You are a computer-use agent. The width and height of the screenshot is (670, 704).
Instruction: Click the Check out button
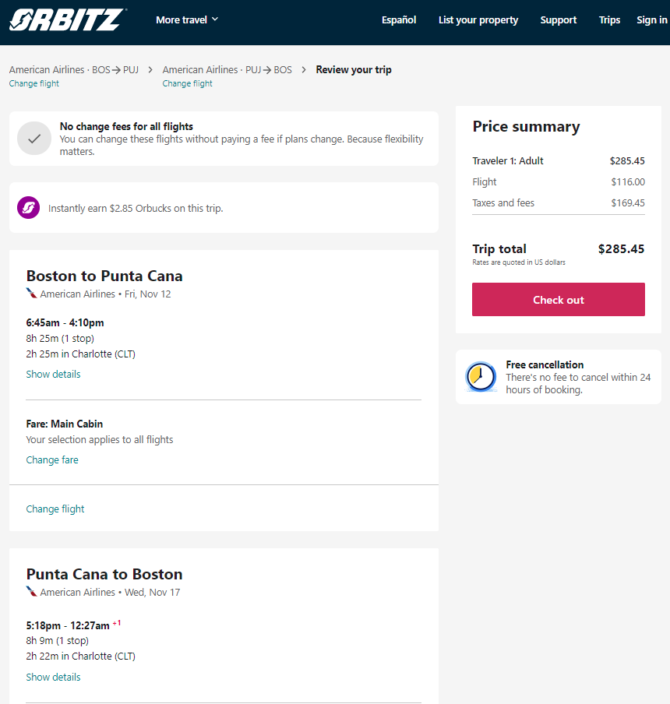558,299
